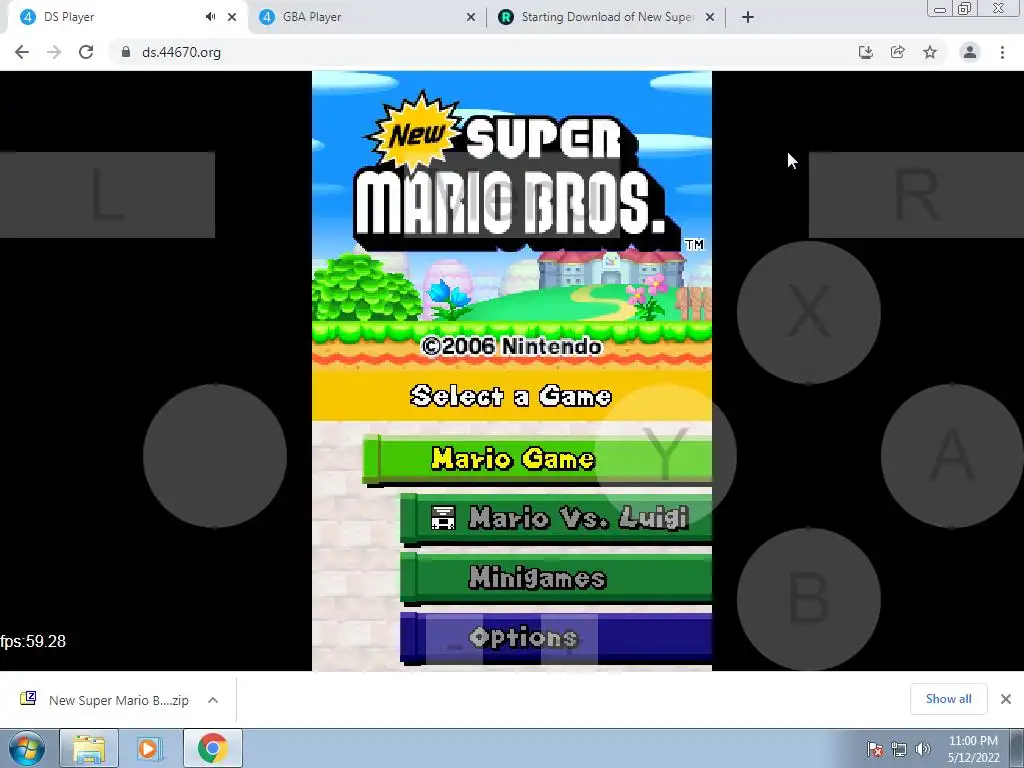Select Minigames in game menu
Screen dimensions: 1024x768
(556, 578)
